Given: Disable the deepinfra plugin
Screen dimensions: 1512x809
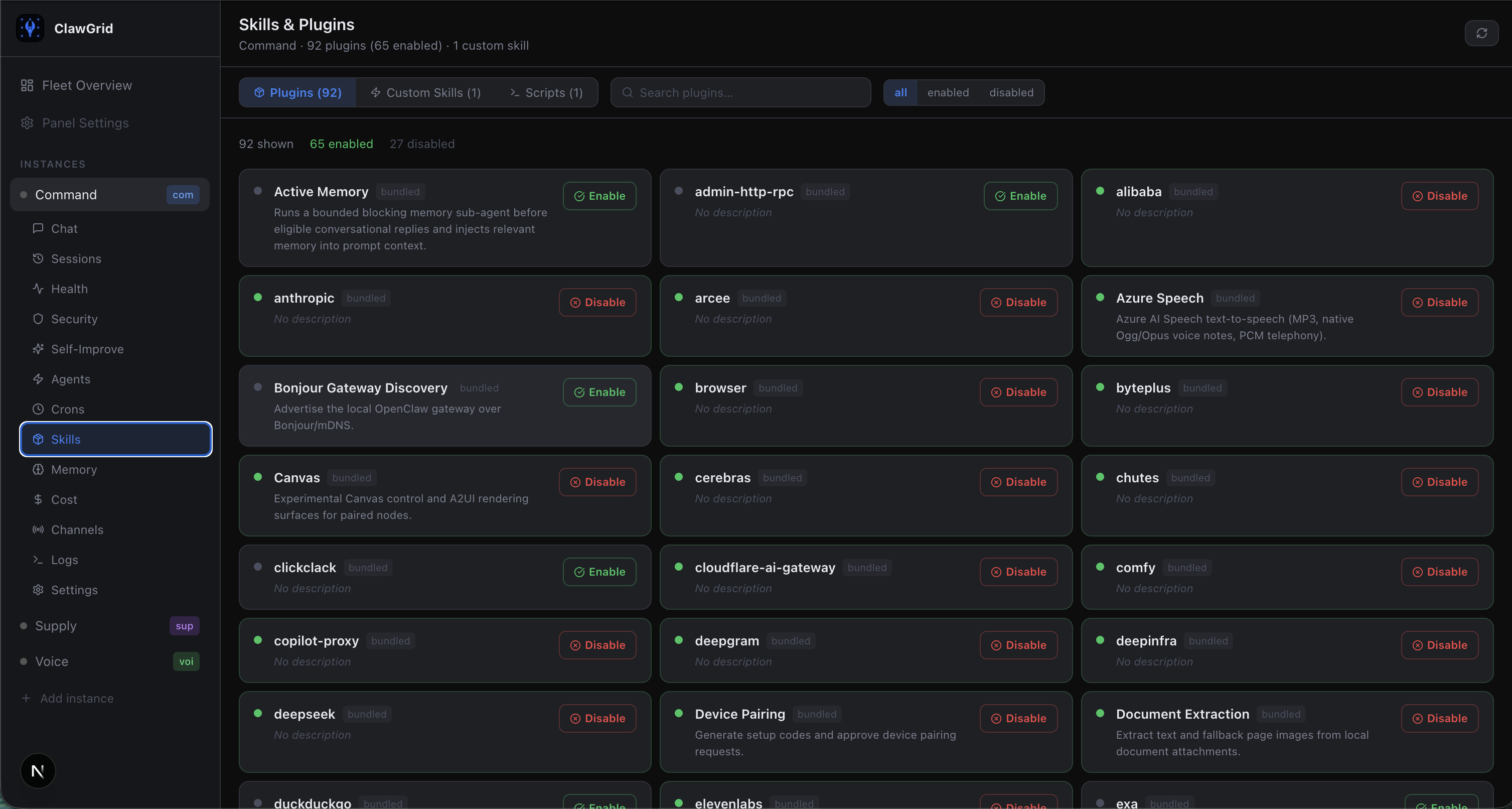Looking at the screenshot, I should coord(1439,645).
